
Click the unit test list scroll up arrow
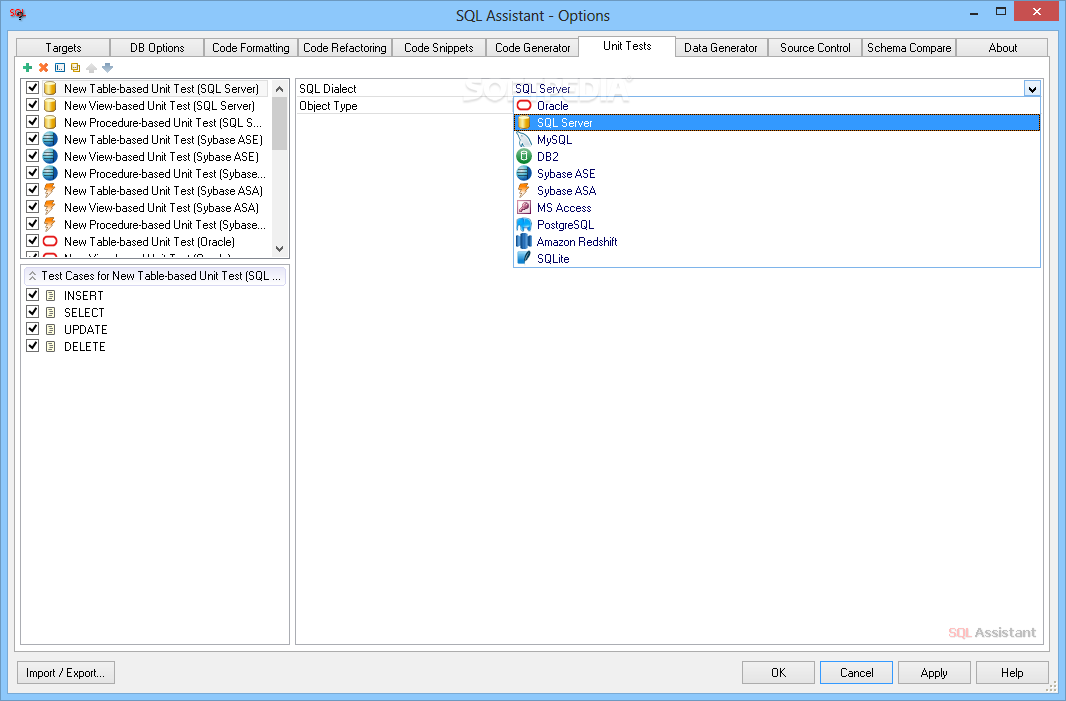[279, 89]
